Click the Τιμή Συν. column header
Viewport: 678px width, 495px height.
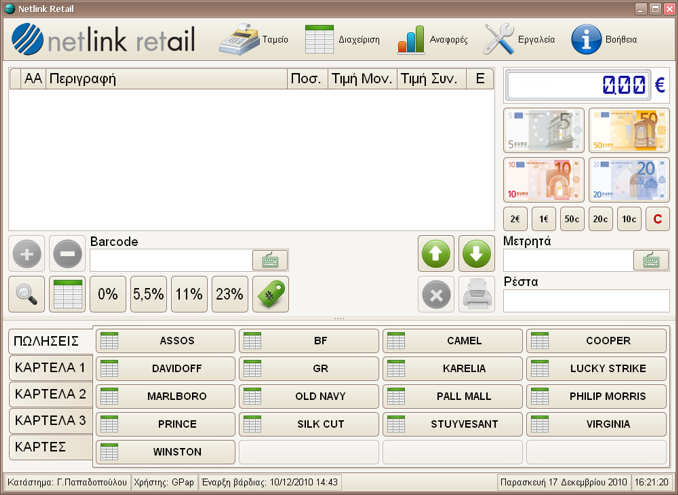432,79
